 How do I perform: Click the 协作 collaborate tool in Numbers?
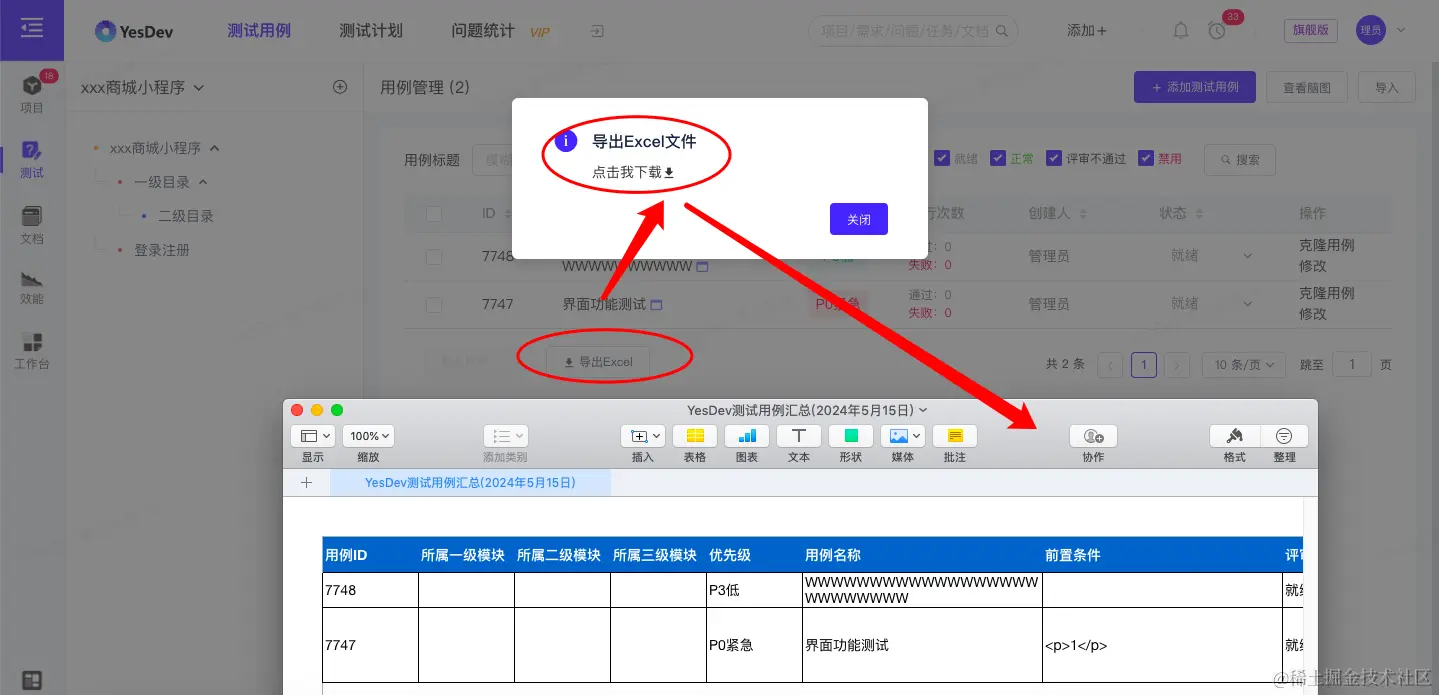[x=1093, y=436]
